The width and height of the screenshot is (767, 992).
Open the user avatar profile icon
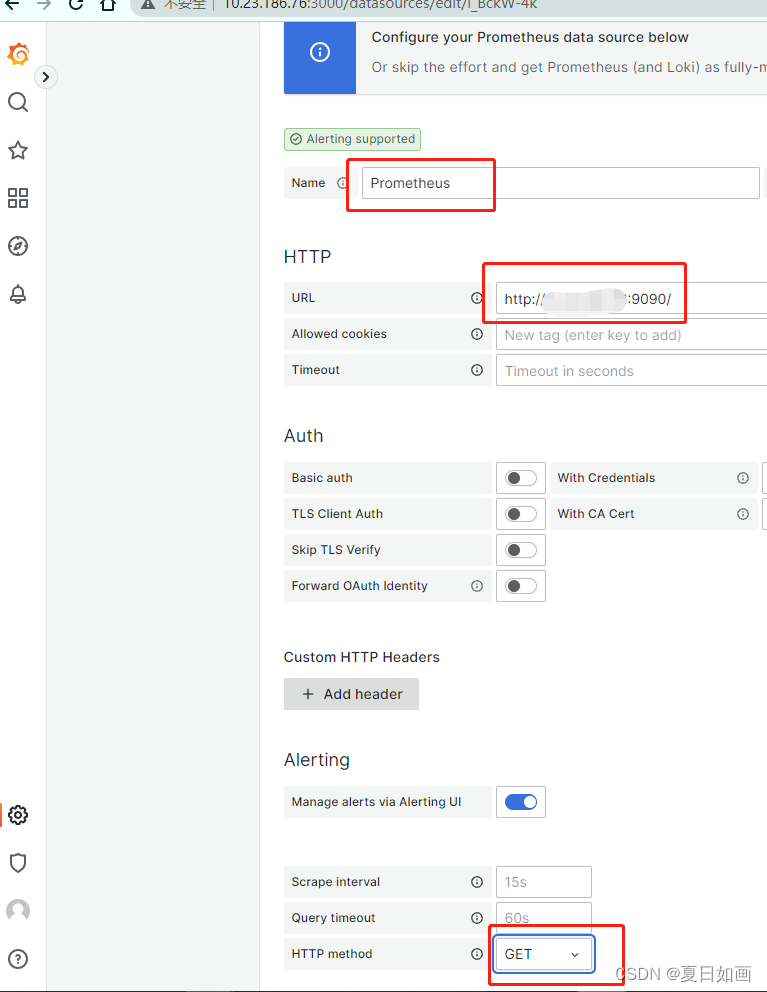pyautogui.click(x=18, y=911)
